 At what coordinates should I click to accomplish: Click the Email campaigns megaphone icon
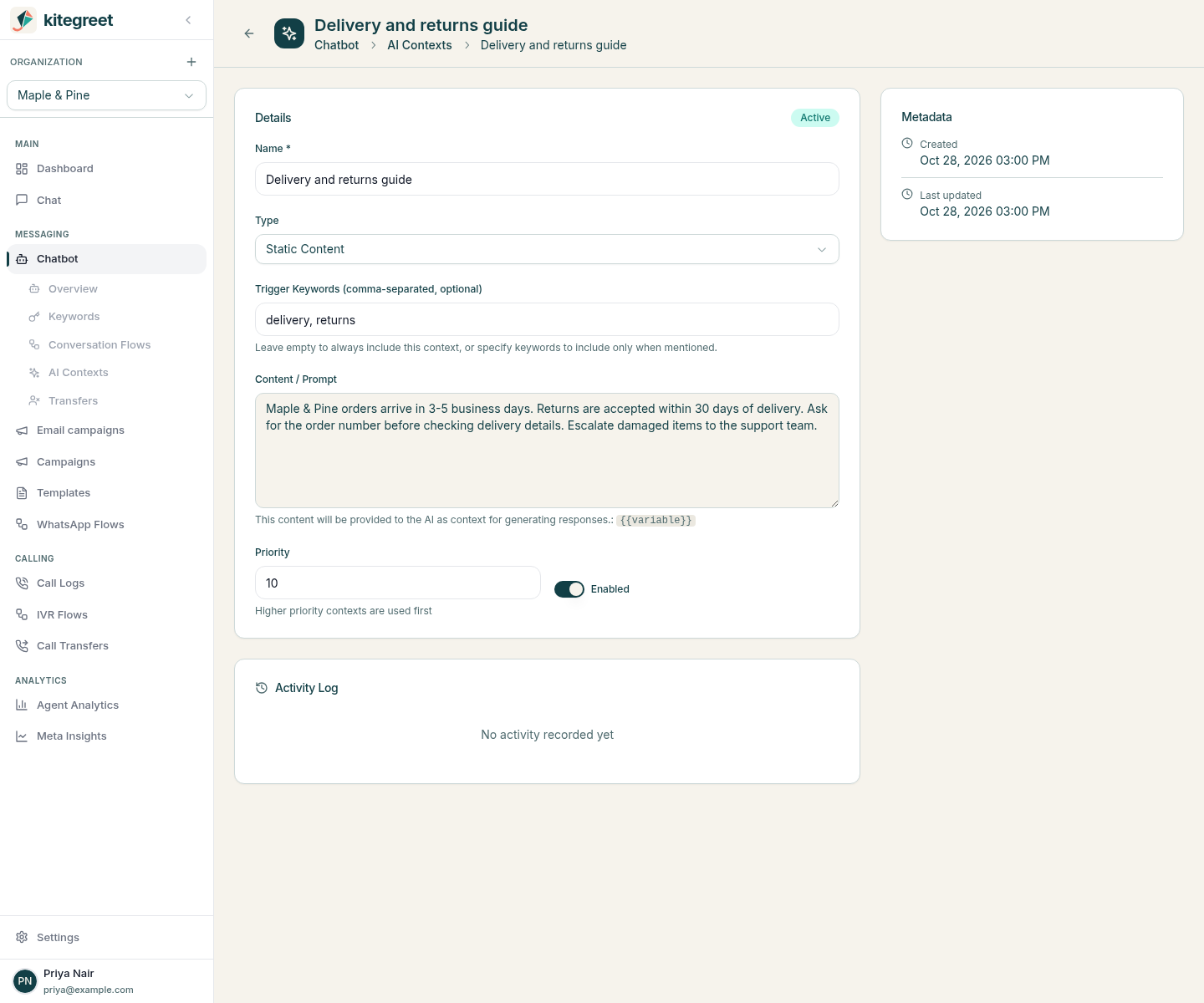point(22,430)
